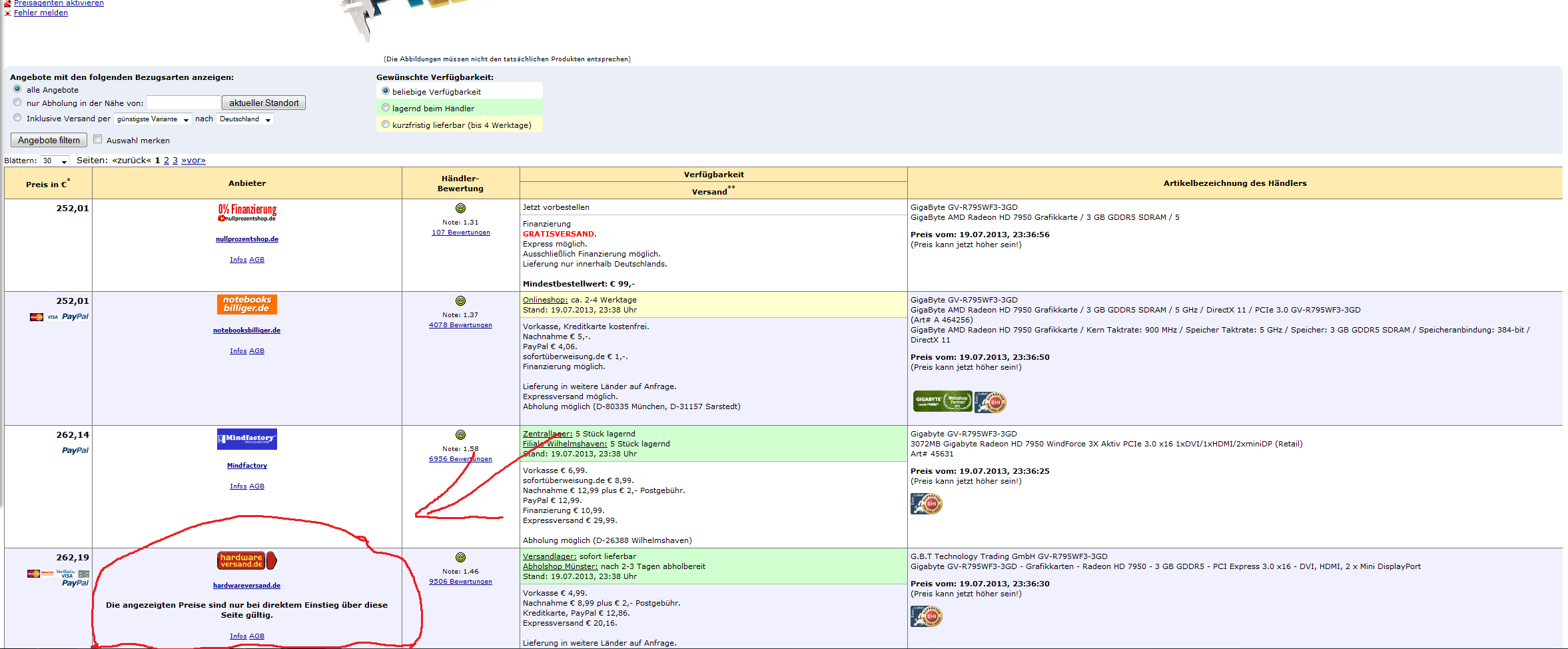
Task: Click the smiley rating icon for nullprozentshop.de
Action: coord(460,208)
